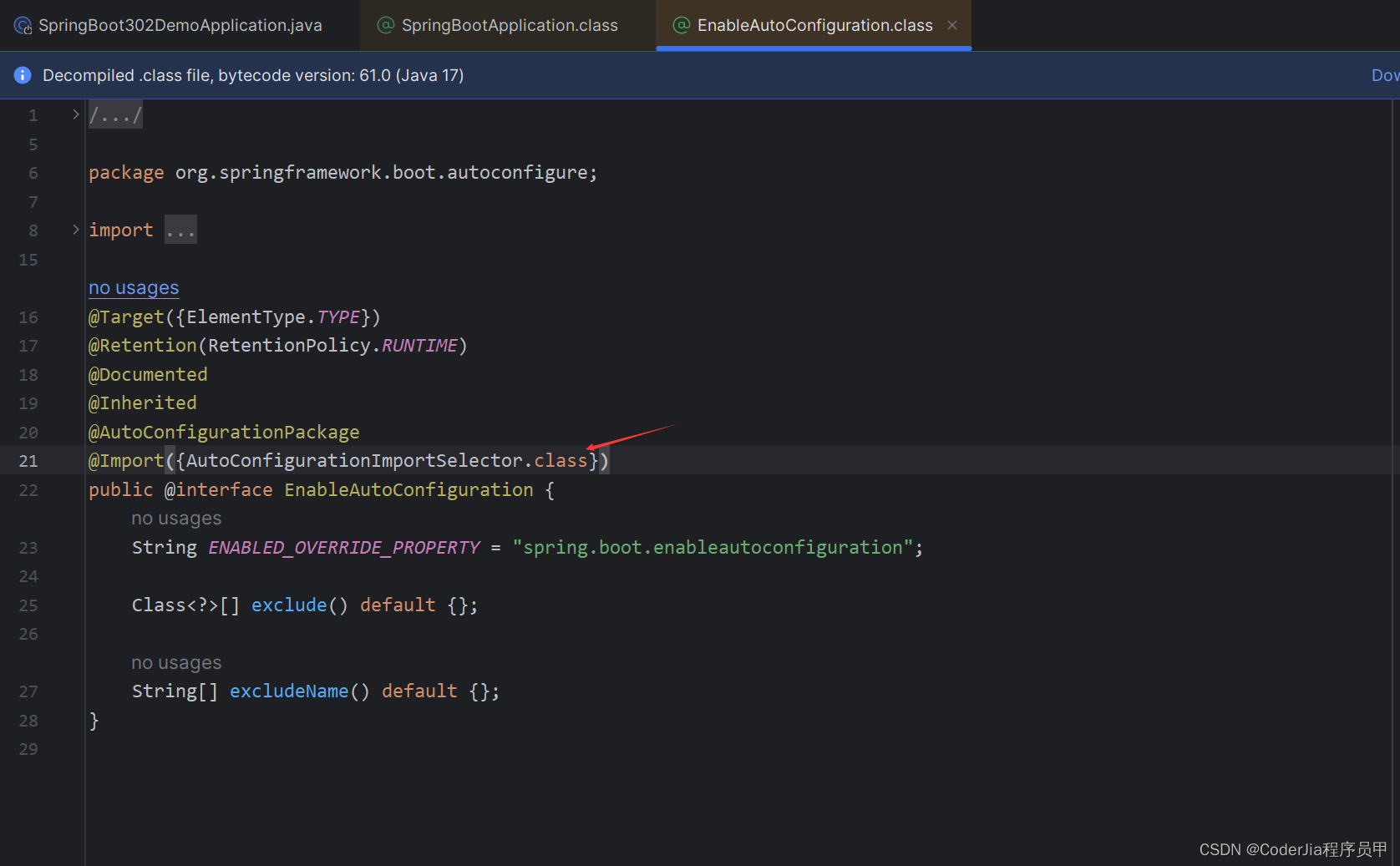Switch to SpringBoot302DemoApplication.java tab

click(180, 25)
